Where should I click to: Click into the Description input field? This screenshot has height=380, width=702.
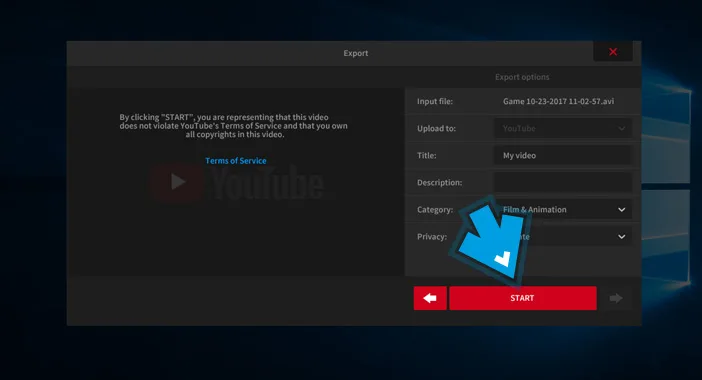pos(563,183)
